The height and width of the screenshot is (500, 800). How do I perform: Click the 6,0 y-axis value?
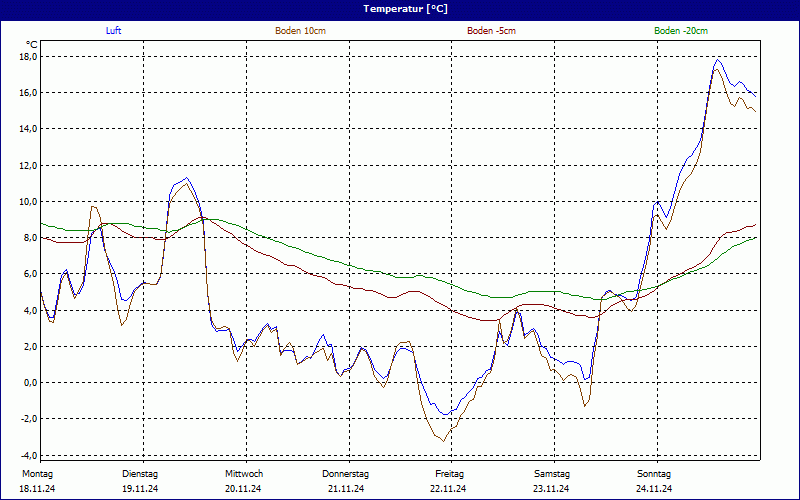click(x=31, y=274)
